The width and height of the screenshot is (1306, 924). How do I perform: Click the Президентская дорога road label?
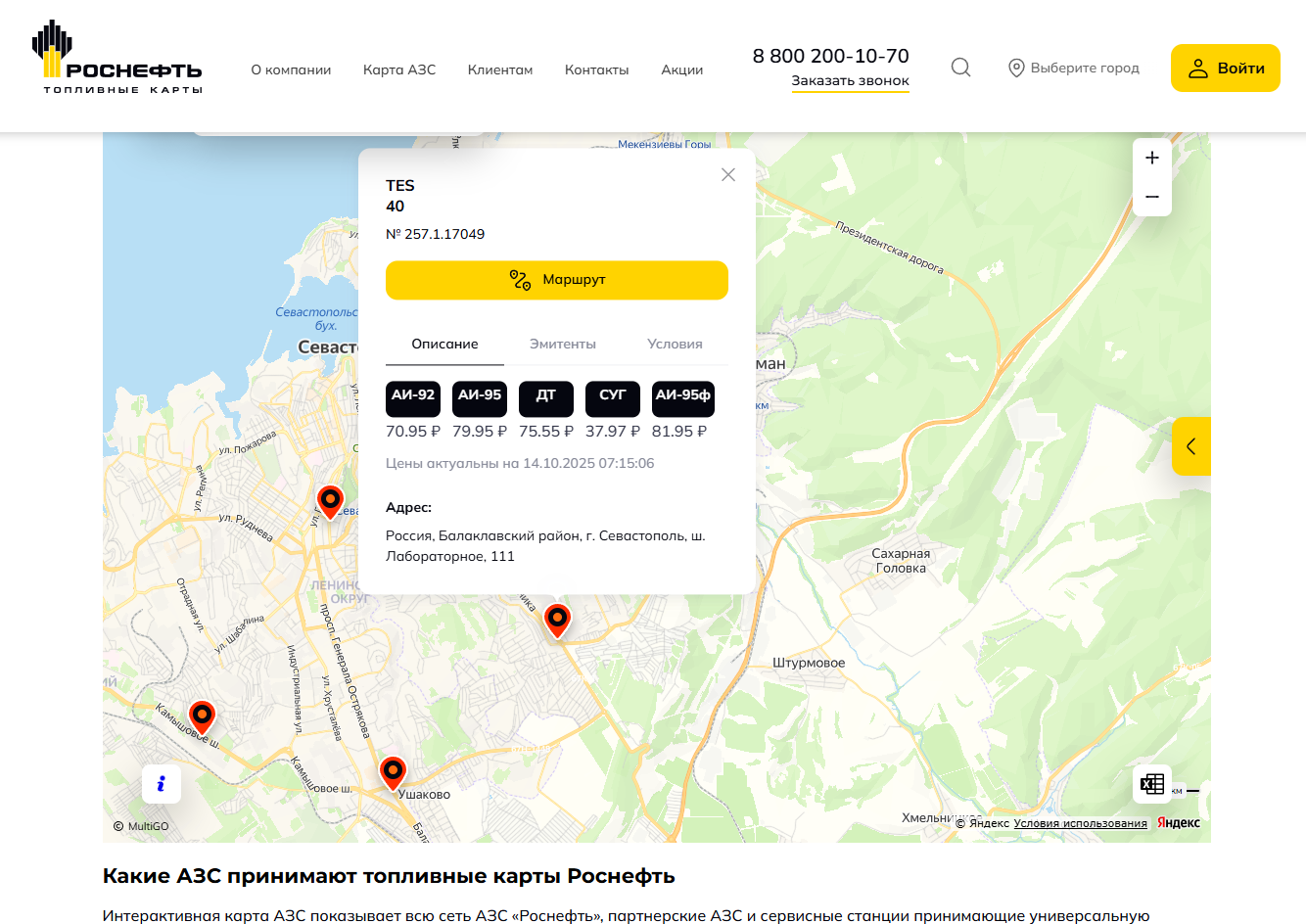coord(890,247)
